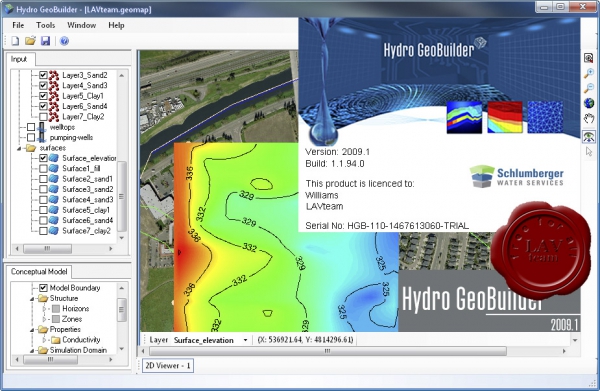Uncheck the Layer3_Sand2 checkbox
Screen dimensions: 600x391
[x=43, y=75]
